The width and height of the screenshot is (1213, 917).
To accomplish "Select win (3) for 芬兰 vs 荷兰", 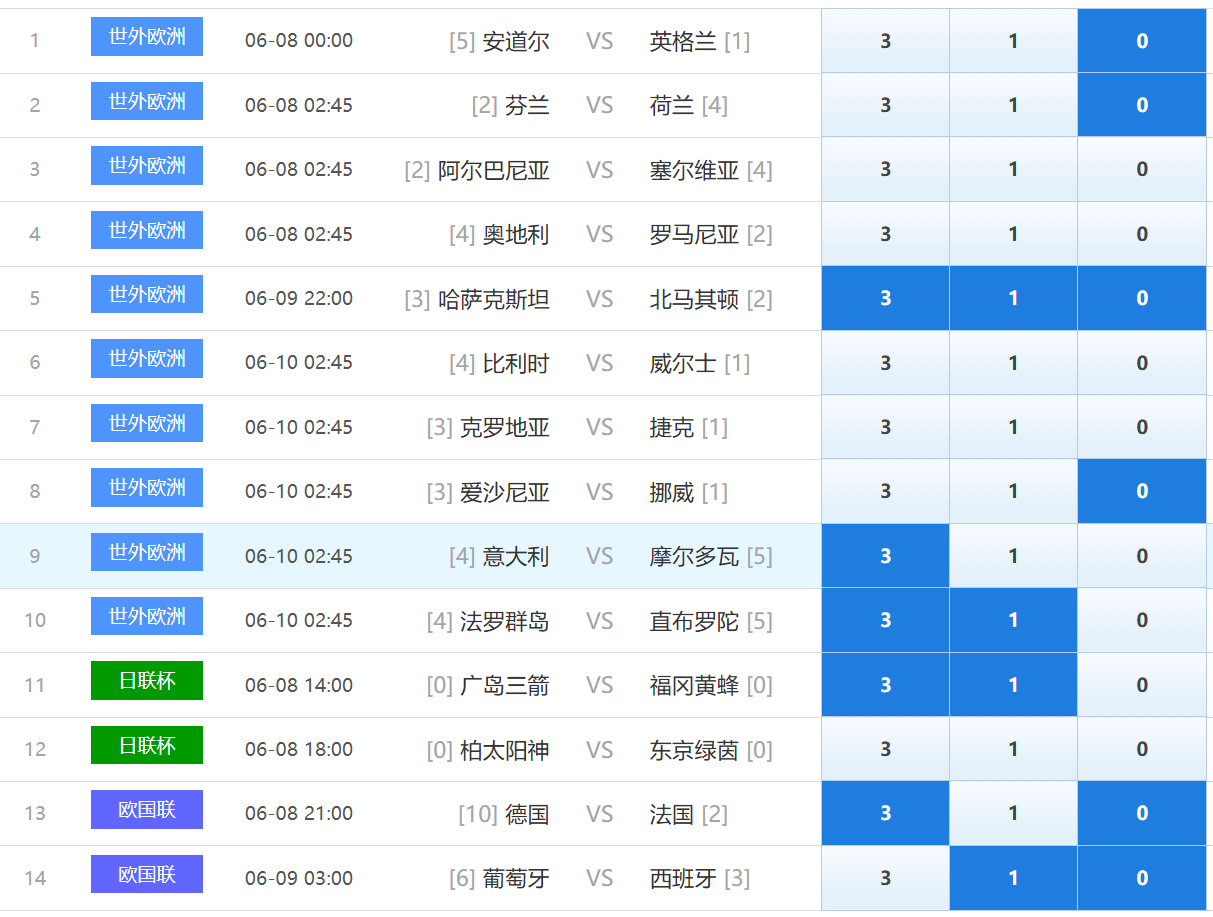I will (x=885, y=105).
